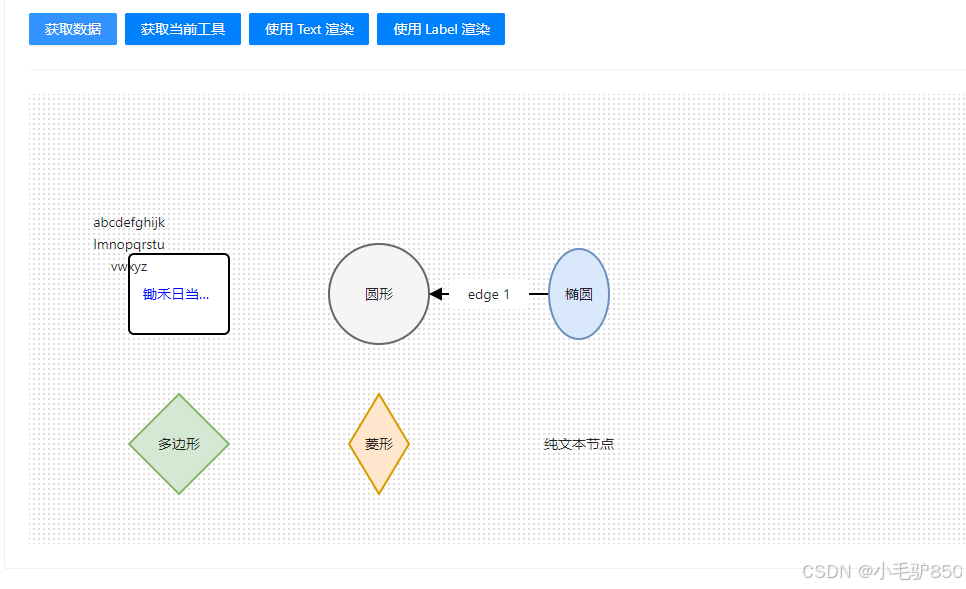966x589 pixels.
Task: Select the blue ellipse node 椭圆
Action: (x=579, y=294)
